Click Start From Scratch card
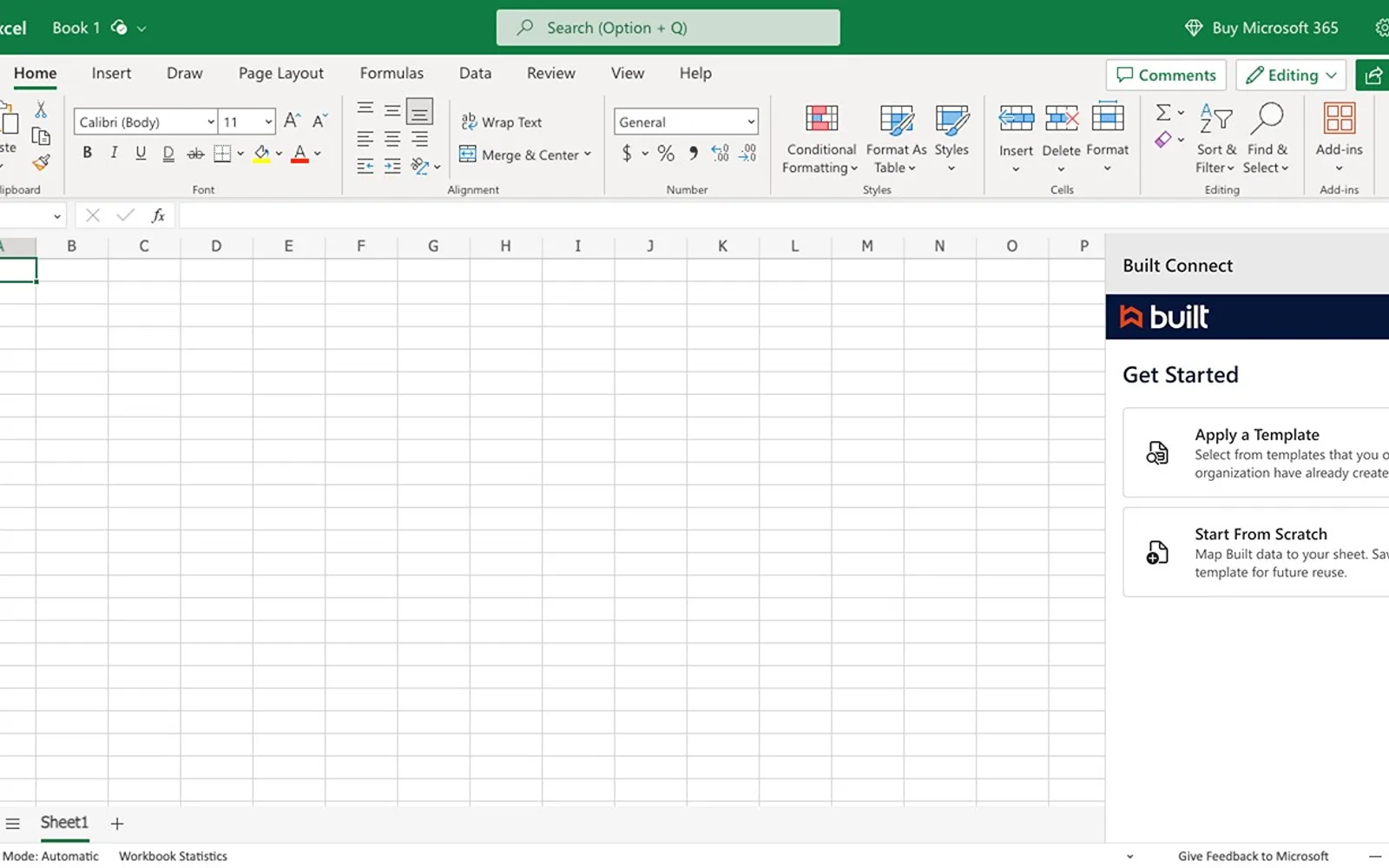1389x868 pixels. [x=1256, y=552]
